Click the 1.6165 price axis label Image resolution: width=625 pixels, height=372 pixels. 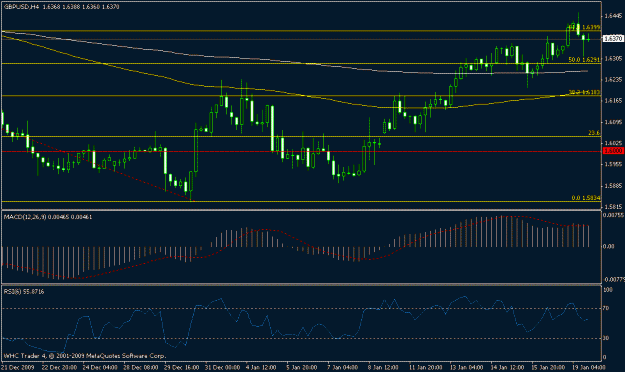(x=613, y=101)
